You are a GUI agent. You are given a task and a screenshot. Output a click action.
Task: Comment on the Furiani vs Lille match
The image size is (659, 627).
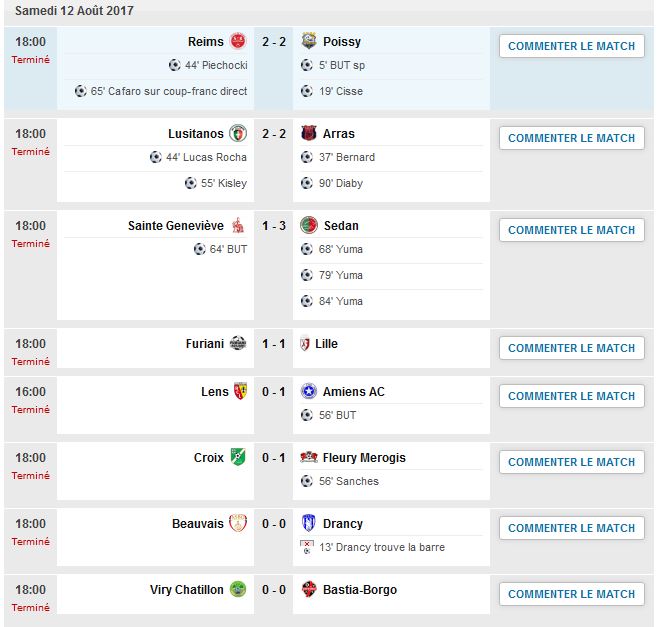tap(572, 348)
